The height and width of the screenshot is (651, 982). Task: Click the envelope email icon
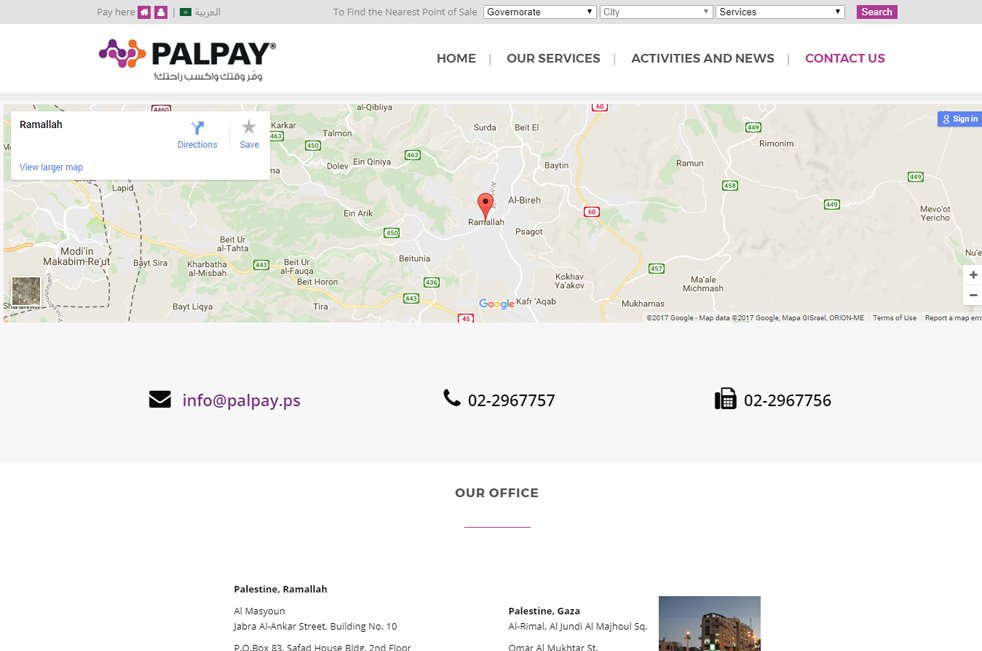point(160,399)
